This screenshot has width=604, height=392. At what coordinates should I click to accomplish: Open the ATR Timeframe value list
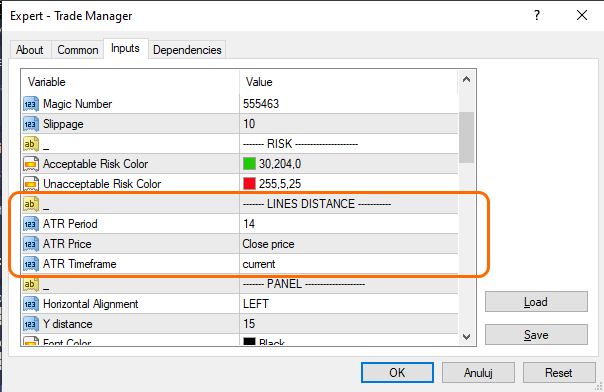(x=349, y=264)
